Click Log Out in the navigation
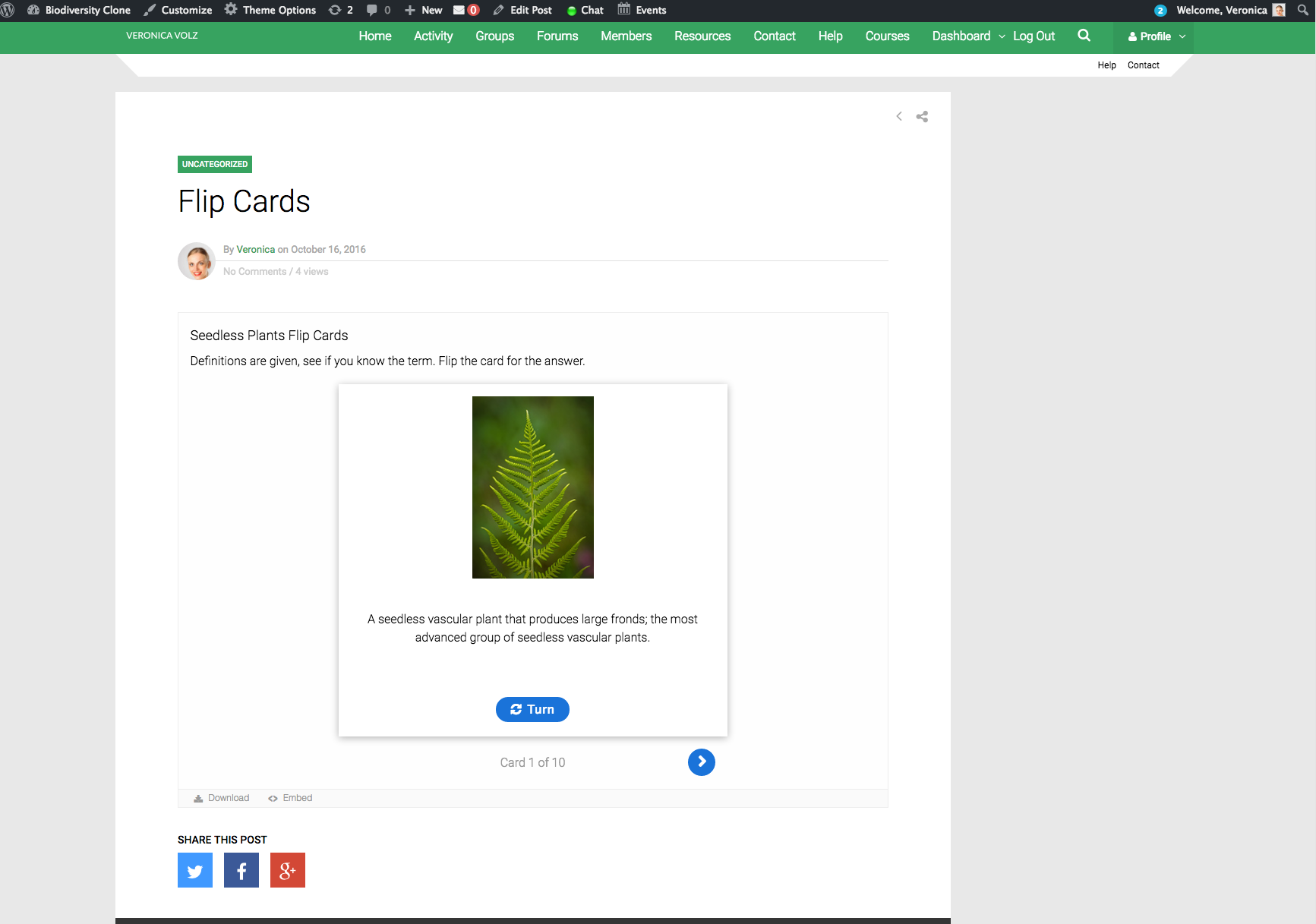 pos(1034,36)
